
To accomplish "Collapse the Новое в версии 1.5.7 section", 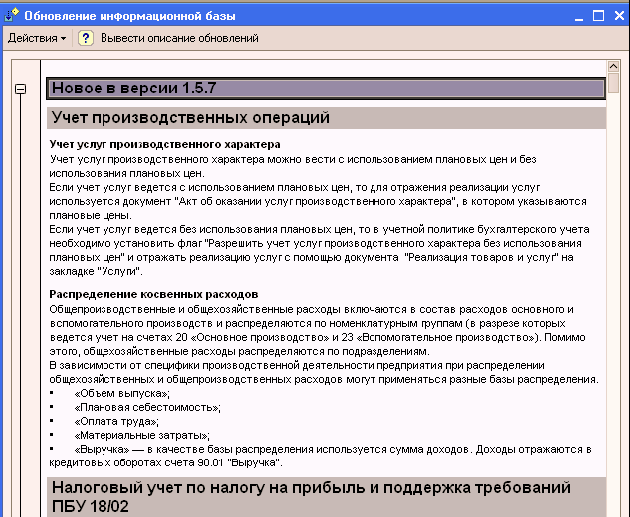I will point(20,89).
